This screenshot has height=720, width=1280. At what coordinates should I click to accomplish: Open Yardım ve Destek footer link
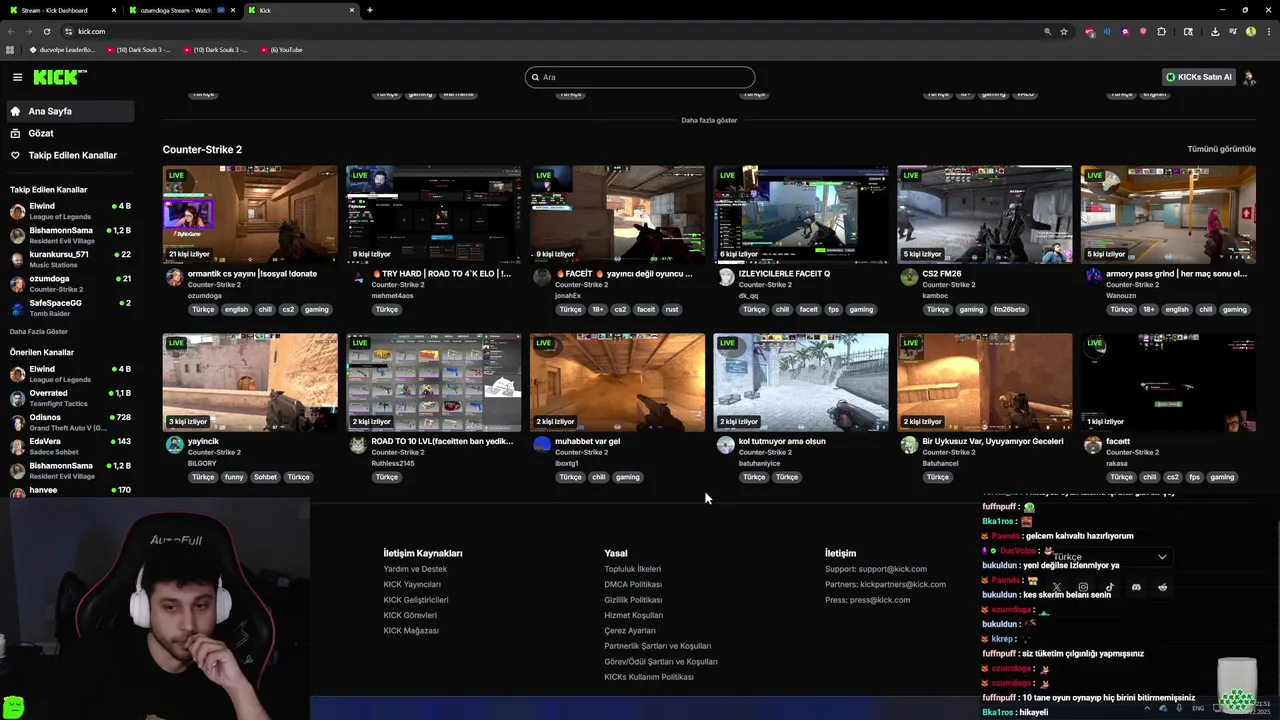415,569
